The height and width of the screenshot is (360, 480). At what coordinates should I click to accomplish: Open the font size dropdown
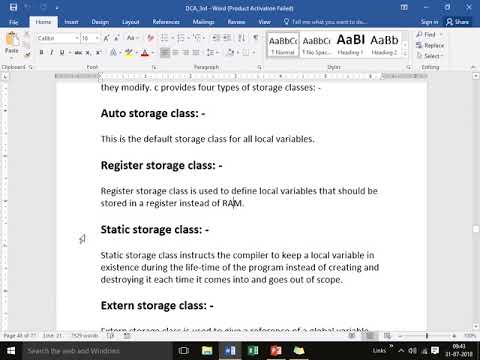[97, 38]
